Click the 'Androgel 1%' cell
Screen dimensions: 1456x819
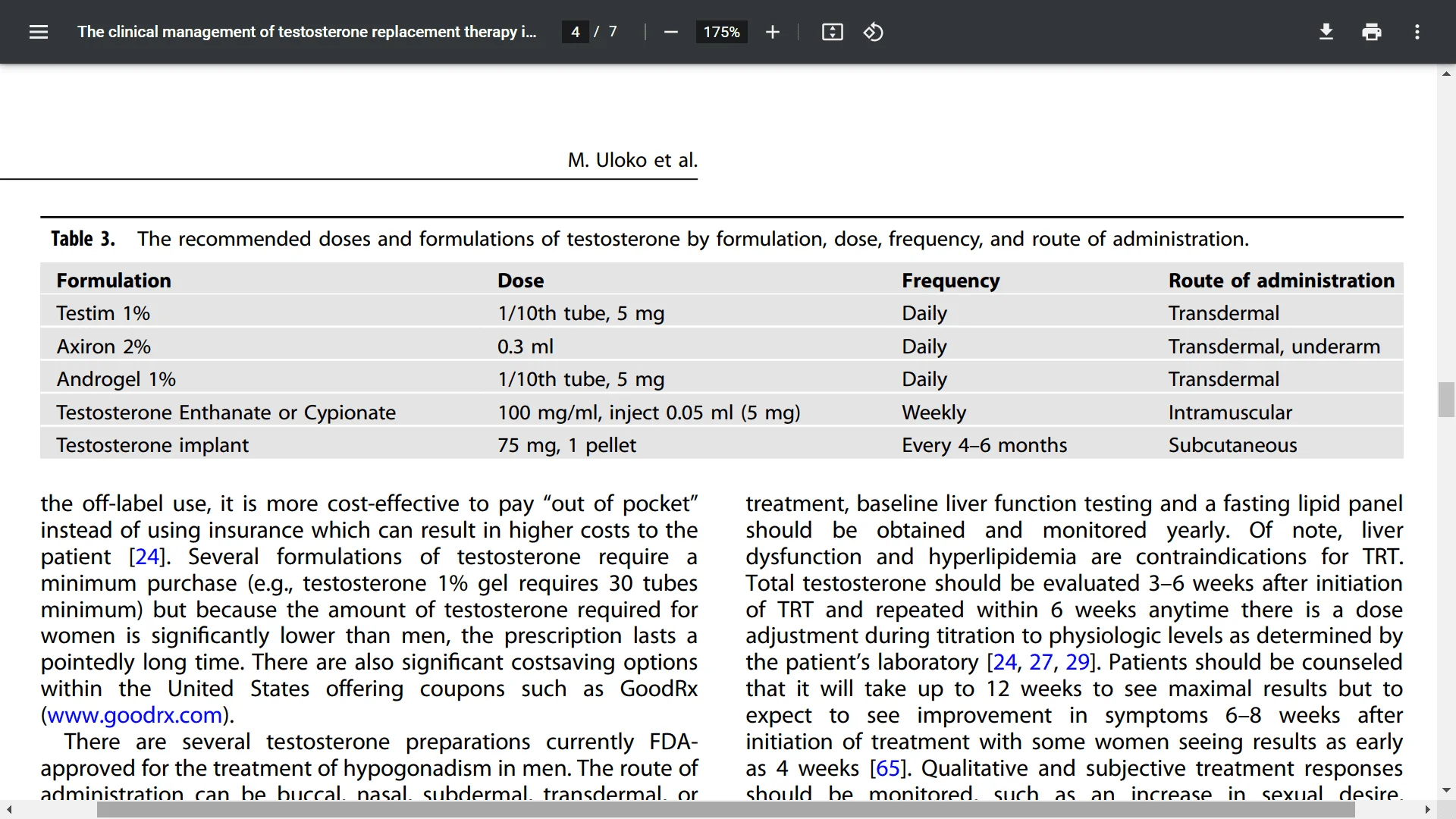click(116, 379)
